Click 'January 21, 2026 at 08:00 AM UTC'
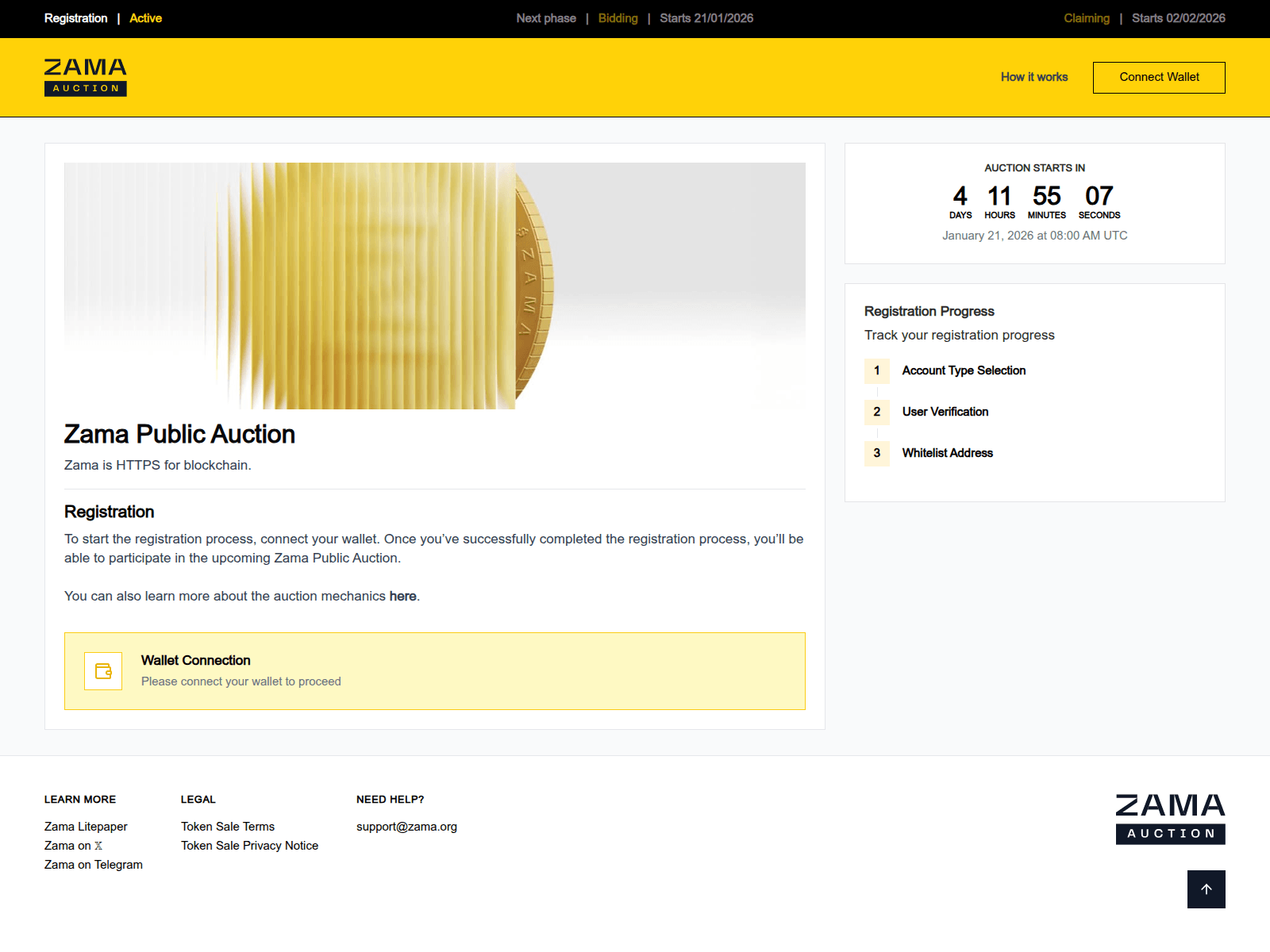The width and height of the screenshot is (1270, 952). pos(1035,236)
